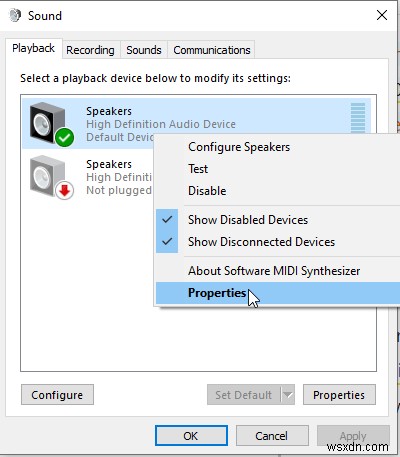400x457 pixels.
Task: Click the Configure button
Action: pos(57,395)
